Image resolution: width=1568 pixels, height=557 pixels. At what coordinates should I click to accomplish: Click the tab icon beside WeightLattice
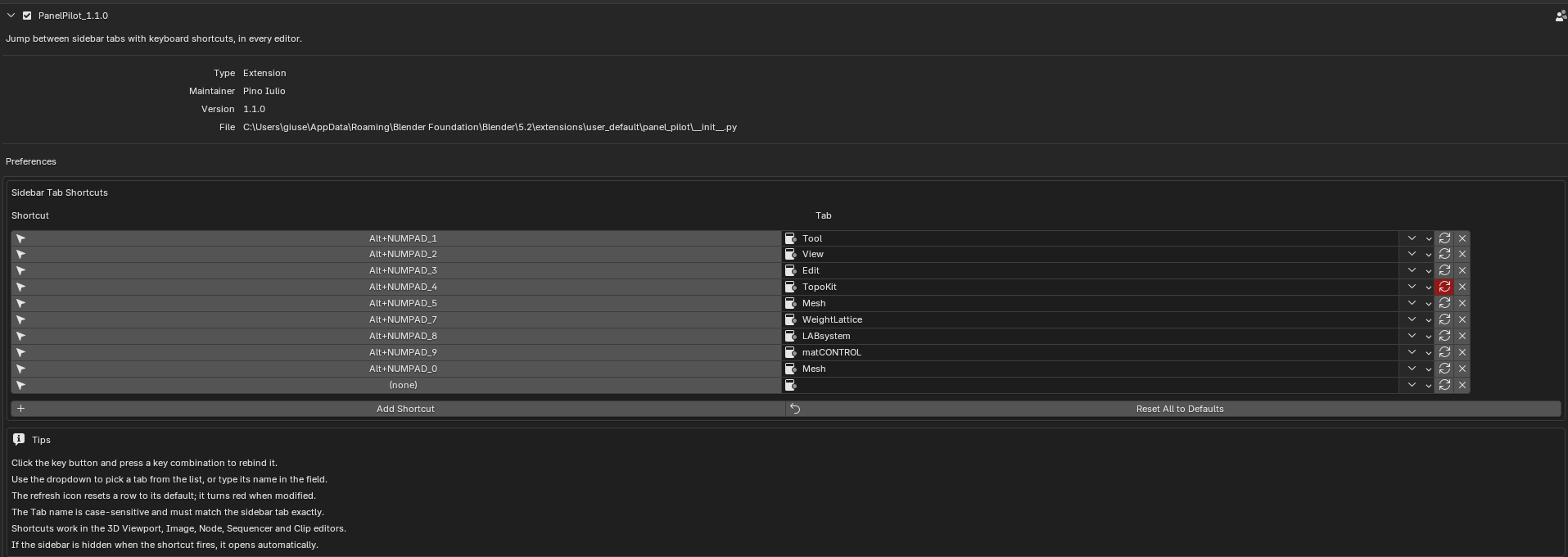(791, 319)
